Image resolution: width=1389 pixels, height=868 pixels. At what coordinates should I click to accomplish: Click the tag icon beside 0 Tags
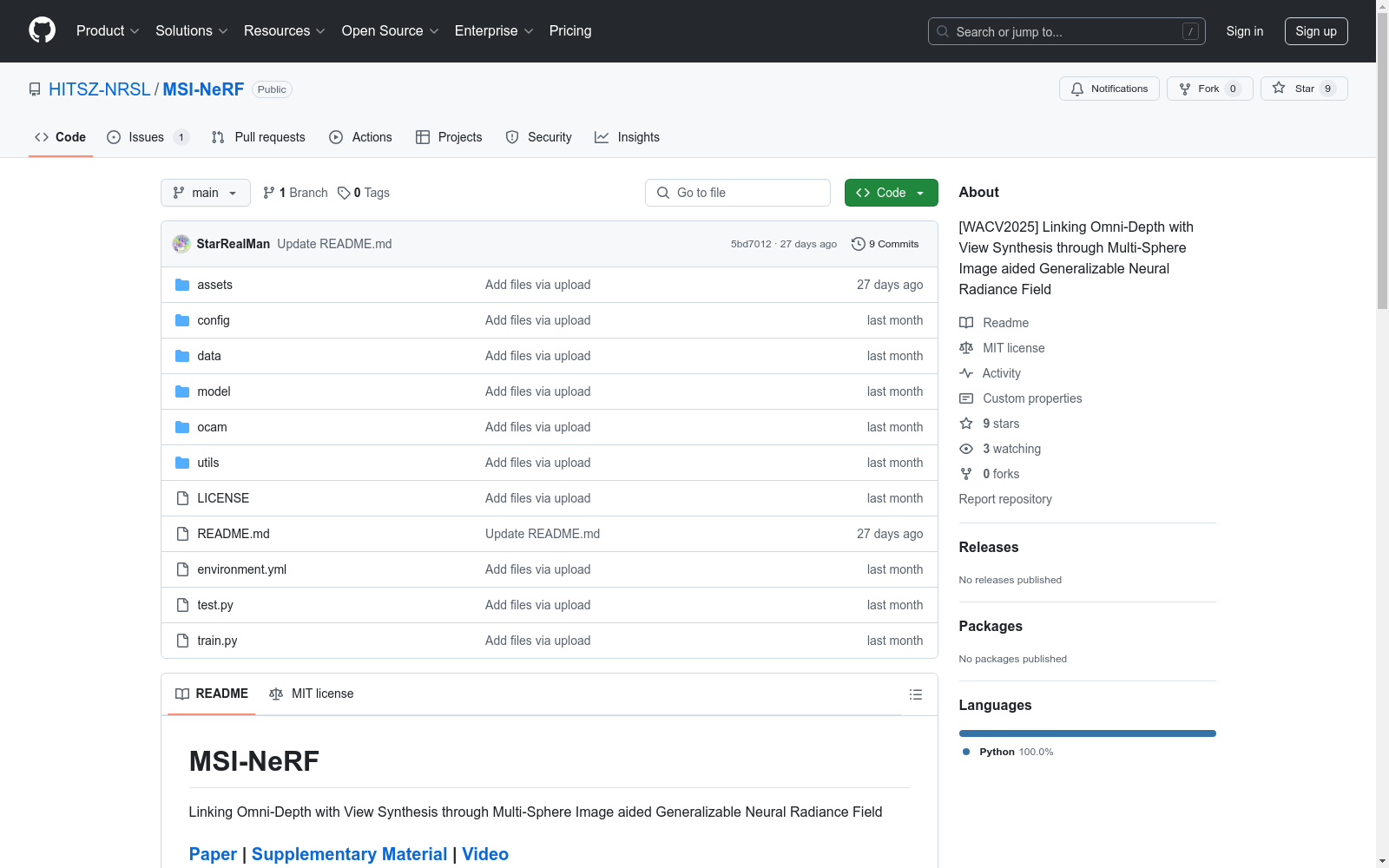344,193
